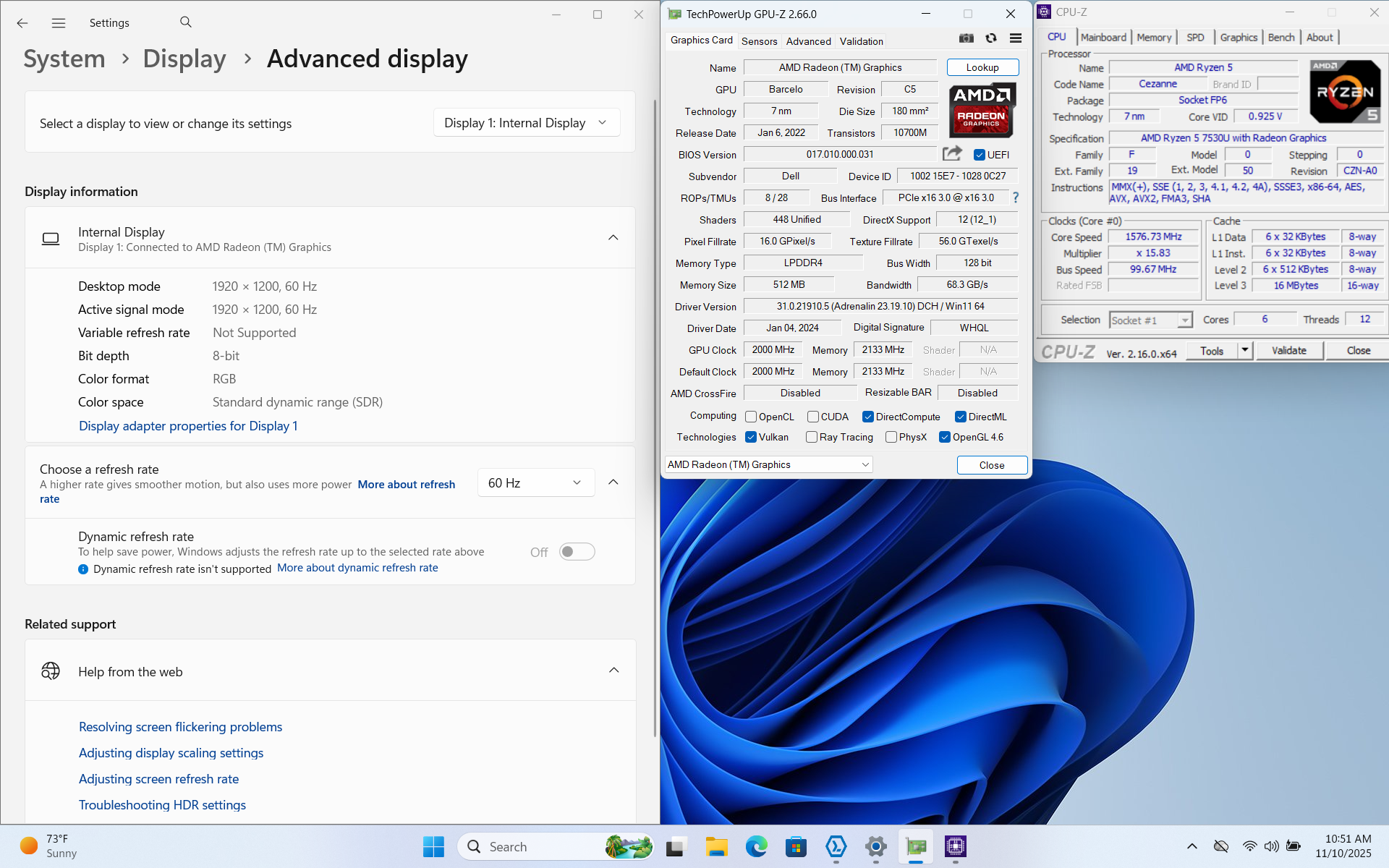
Task: Click the GPU-Z refresh icon
Action: [991, 38]
